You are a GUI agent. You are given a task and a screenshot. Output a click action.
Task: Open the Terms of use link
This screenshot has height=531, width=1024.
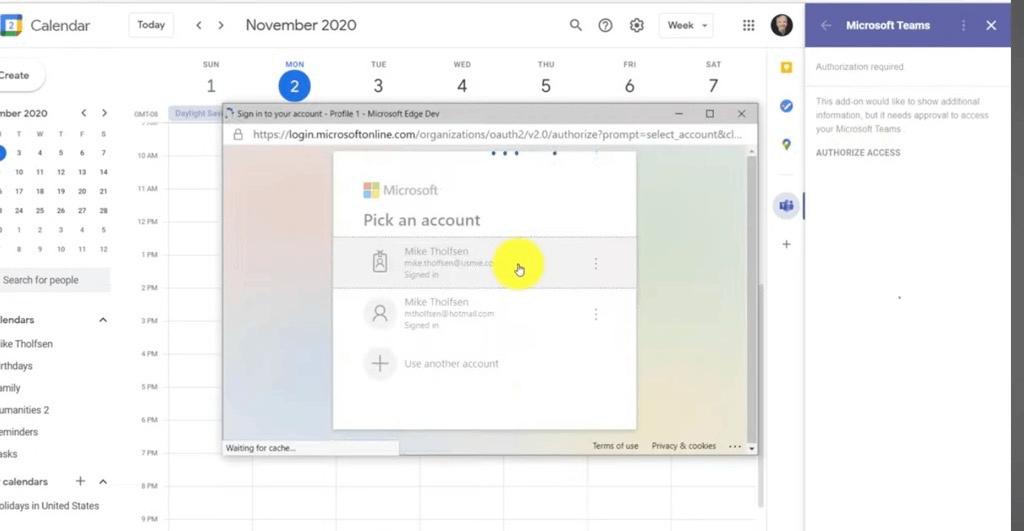pyautogui.click(x=615, y=446)
